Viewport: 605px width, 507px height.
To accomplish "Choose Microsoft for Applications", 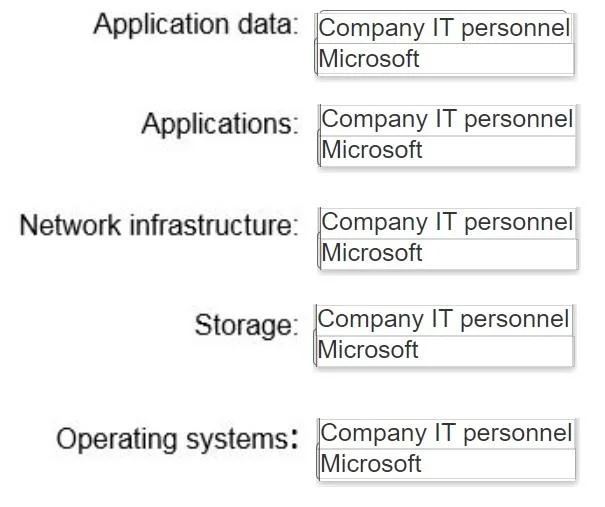I will (x=448, y=150).
